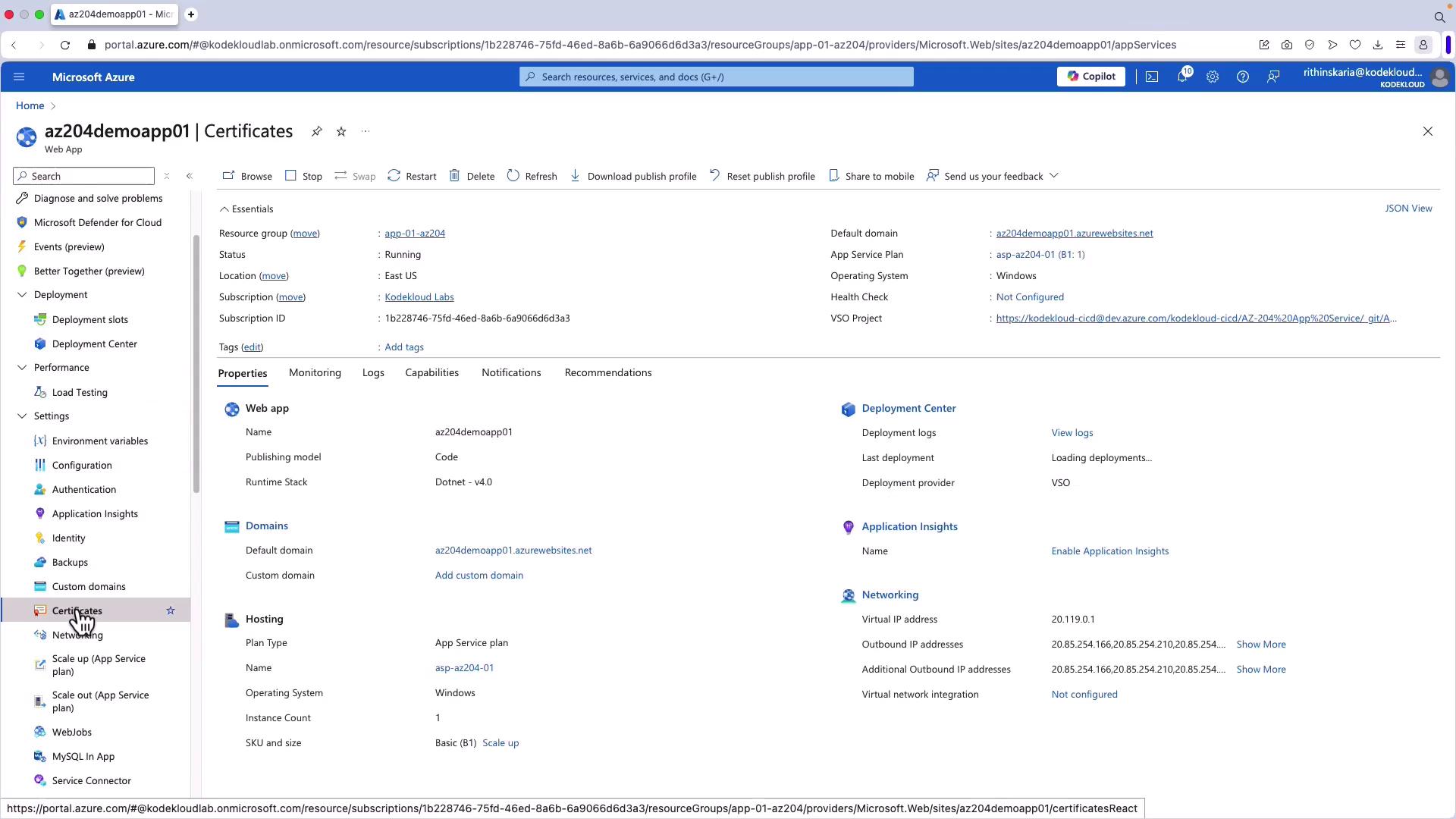
Task: Pin the web app to dashboard
Action: pyautogui.click(x=317, y=132)
